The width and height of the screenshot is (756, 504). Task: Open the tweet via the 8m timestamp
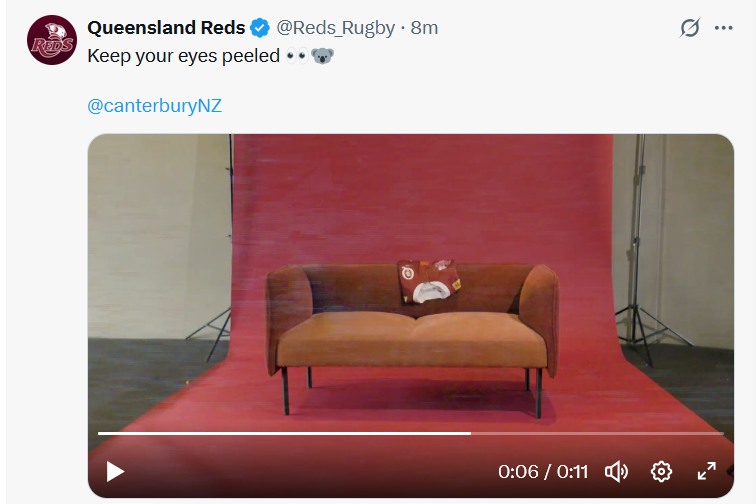point(425,28)
